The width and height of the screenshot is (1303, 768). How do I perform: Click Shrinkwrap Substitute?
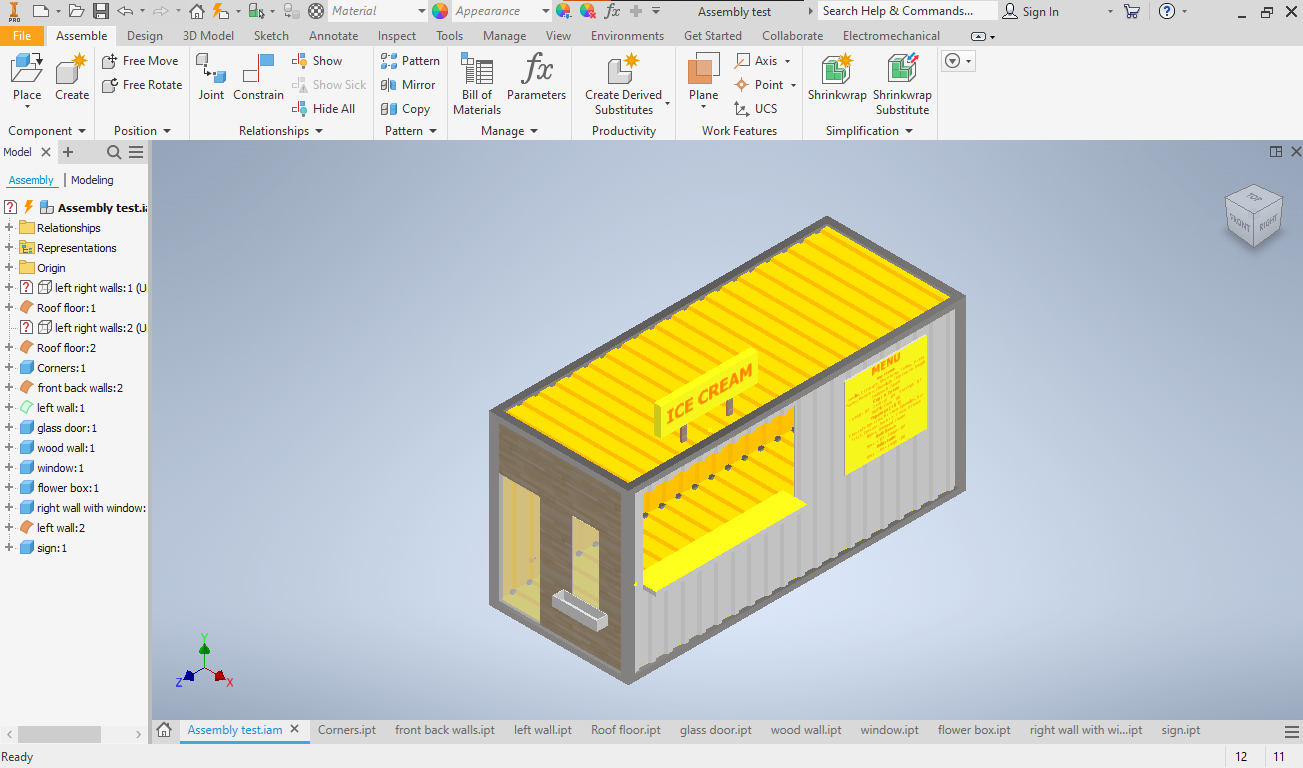tap(902, 86)
